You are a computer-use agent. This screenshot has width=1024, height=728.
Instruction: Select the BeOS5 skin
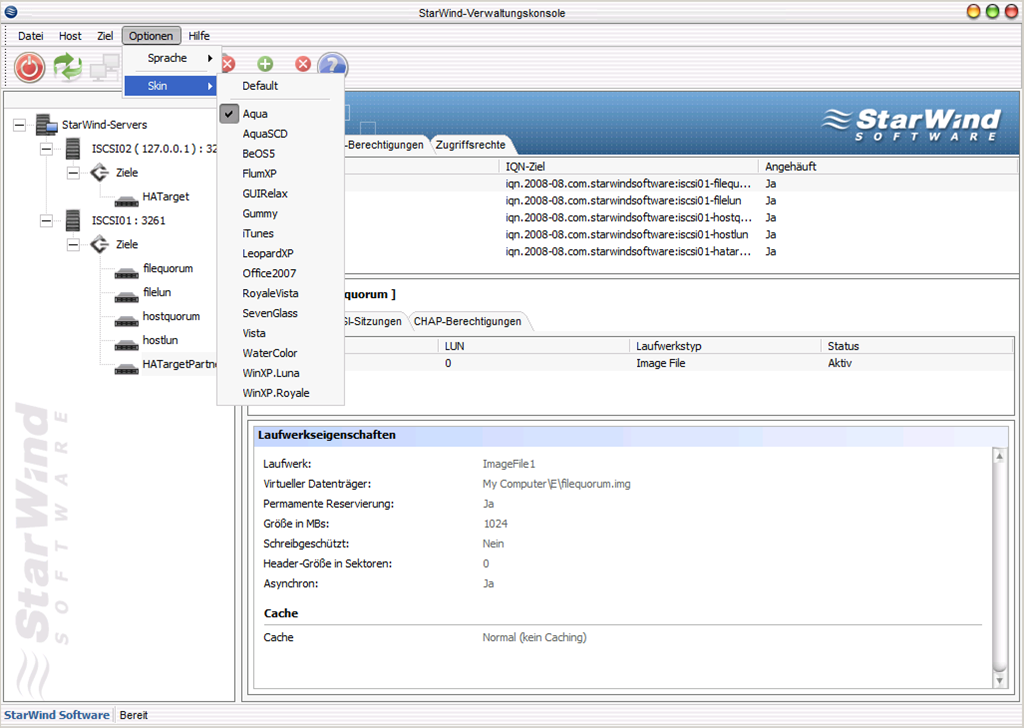click(x=259, y=153)
